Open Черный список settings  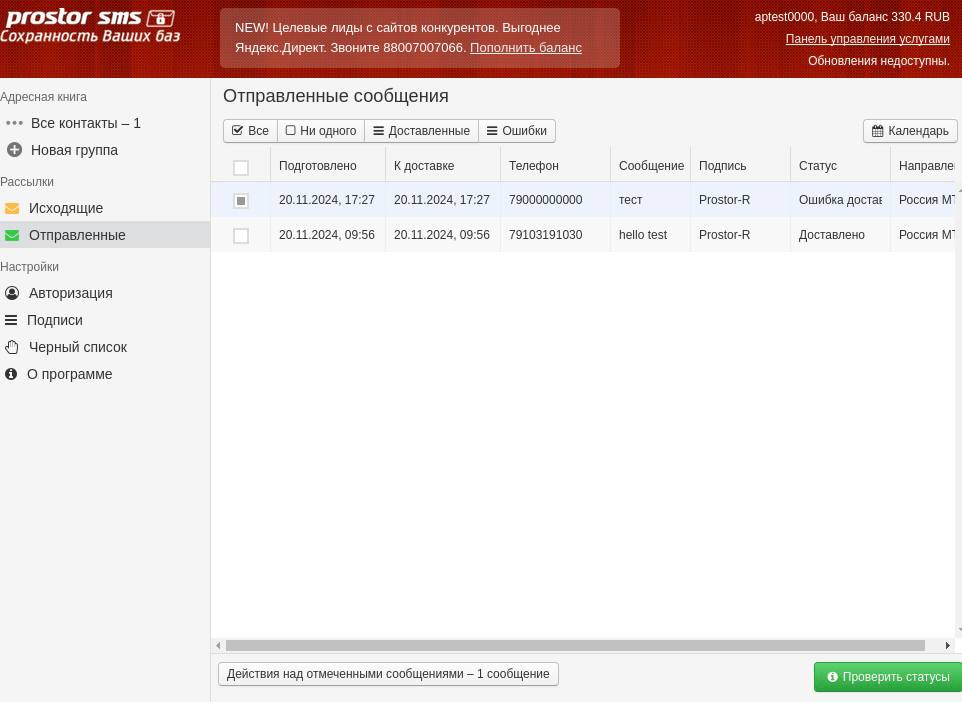(x=78, y=347)
